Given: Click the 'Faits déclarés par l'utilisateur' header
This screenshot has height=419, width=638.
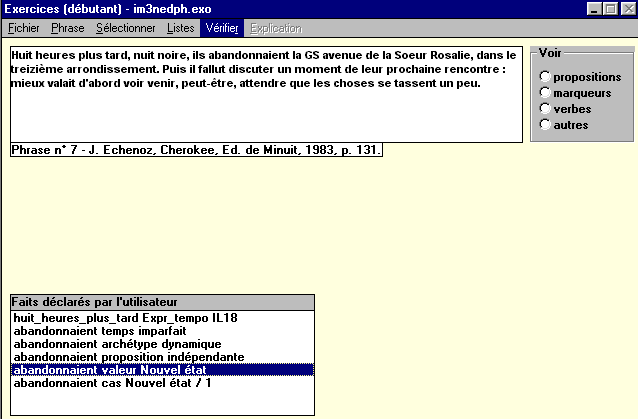Looking at the screenshot, I should point(162,302).
